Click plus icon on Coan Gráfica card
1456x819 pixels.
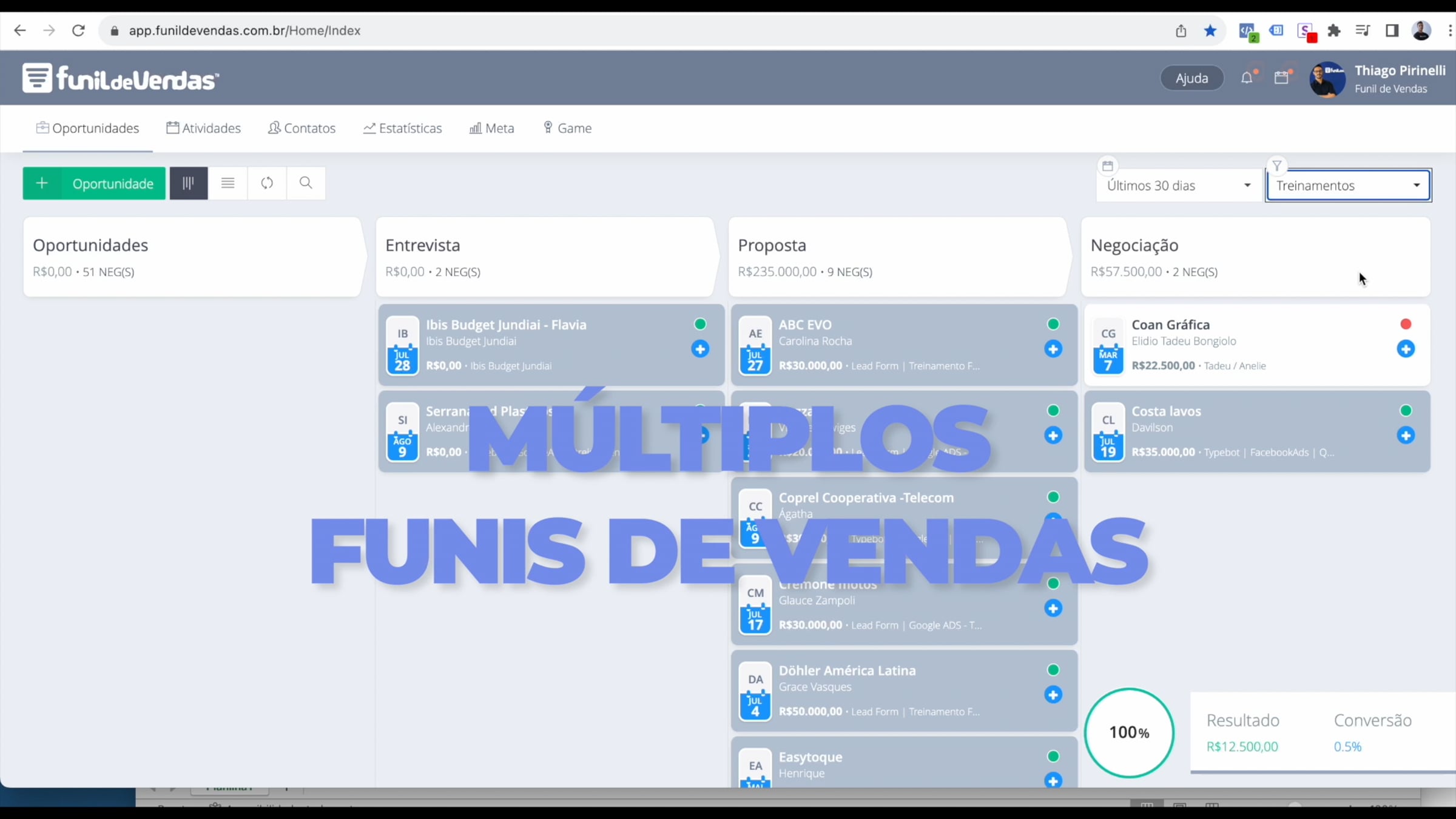(x=1405, y=349)
